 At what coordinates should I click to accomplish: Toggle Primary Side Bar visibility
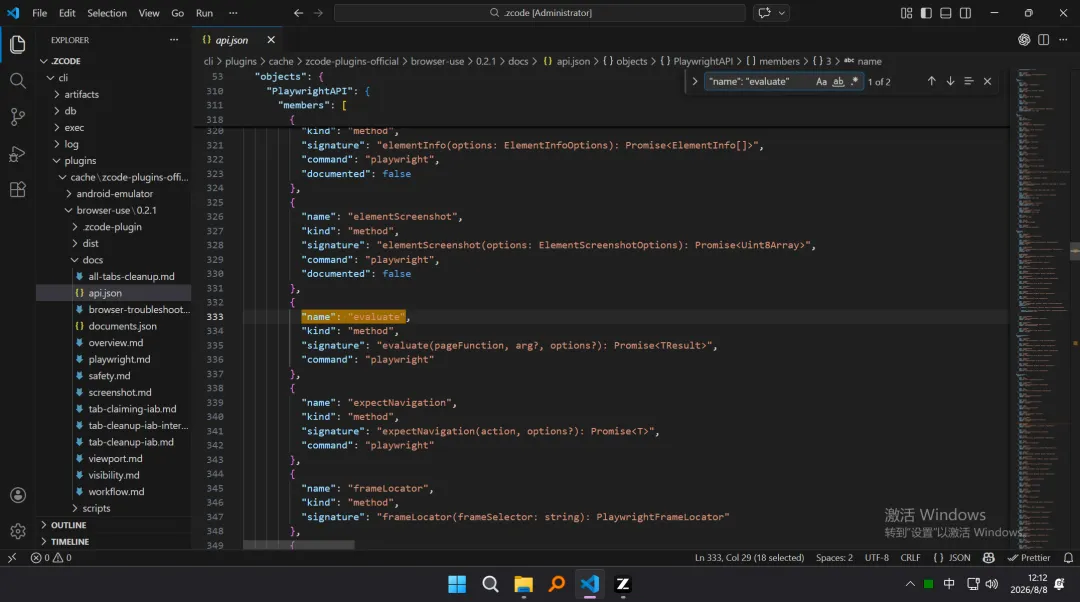[x=926, y=13]
